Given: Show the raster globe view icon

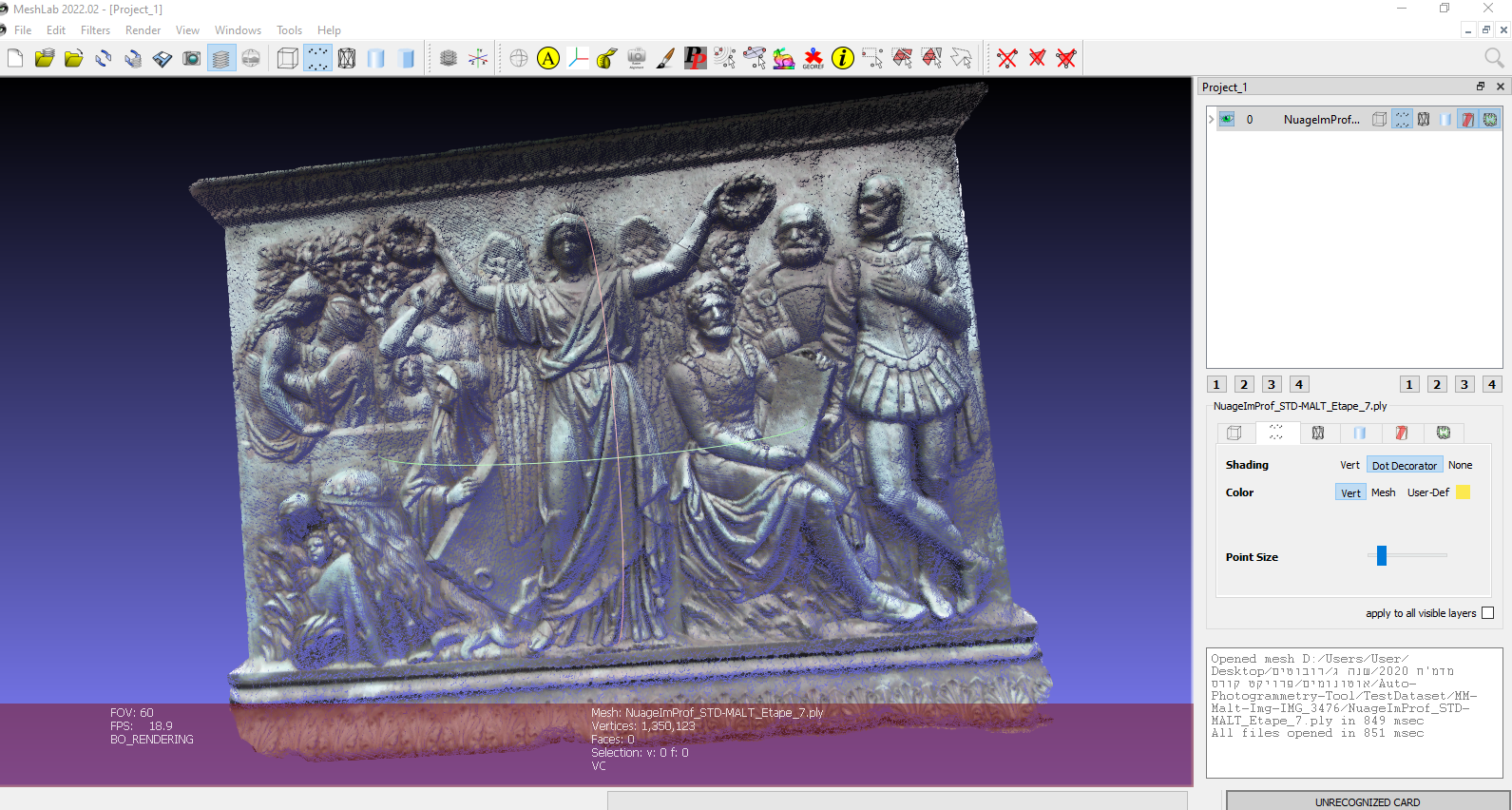Looking at the screenshot, I should (x=251, y=59).
